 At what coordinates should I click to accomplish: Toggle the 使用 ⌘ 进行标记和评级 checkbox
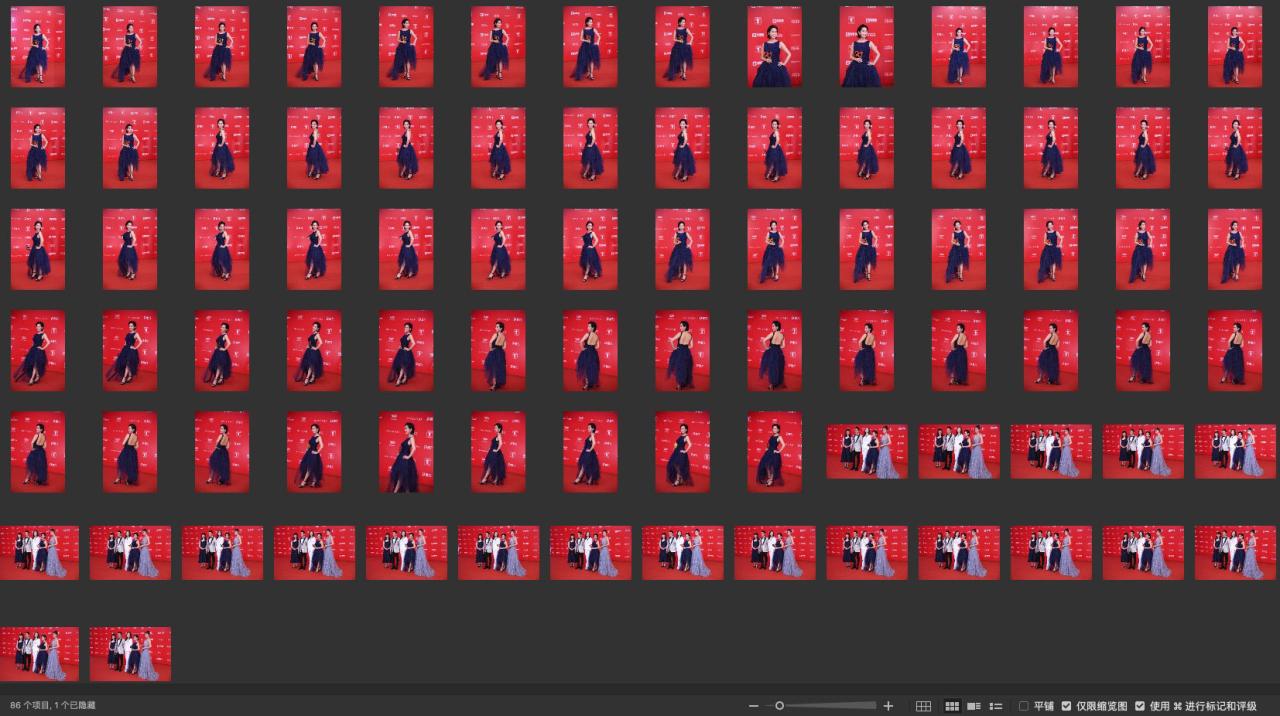1140,706
